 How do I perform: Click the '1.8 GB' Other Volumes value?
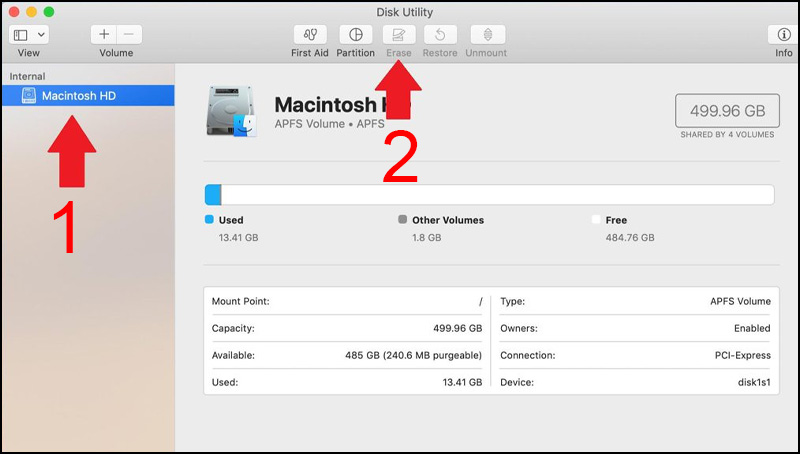(x=427, y=238)
